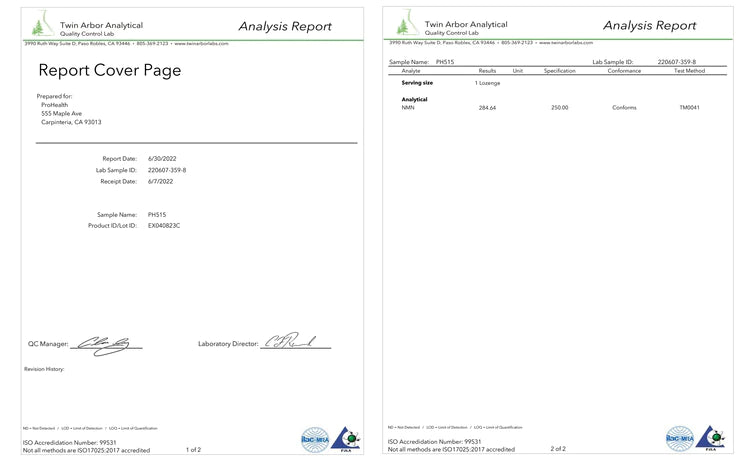750x457 pixels.
Task: Select the Conformance column header
Action: [x=624, y=71]
